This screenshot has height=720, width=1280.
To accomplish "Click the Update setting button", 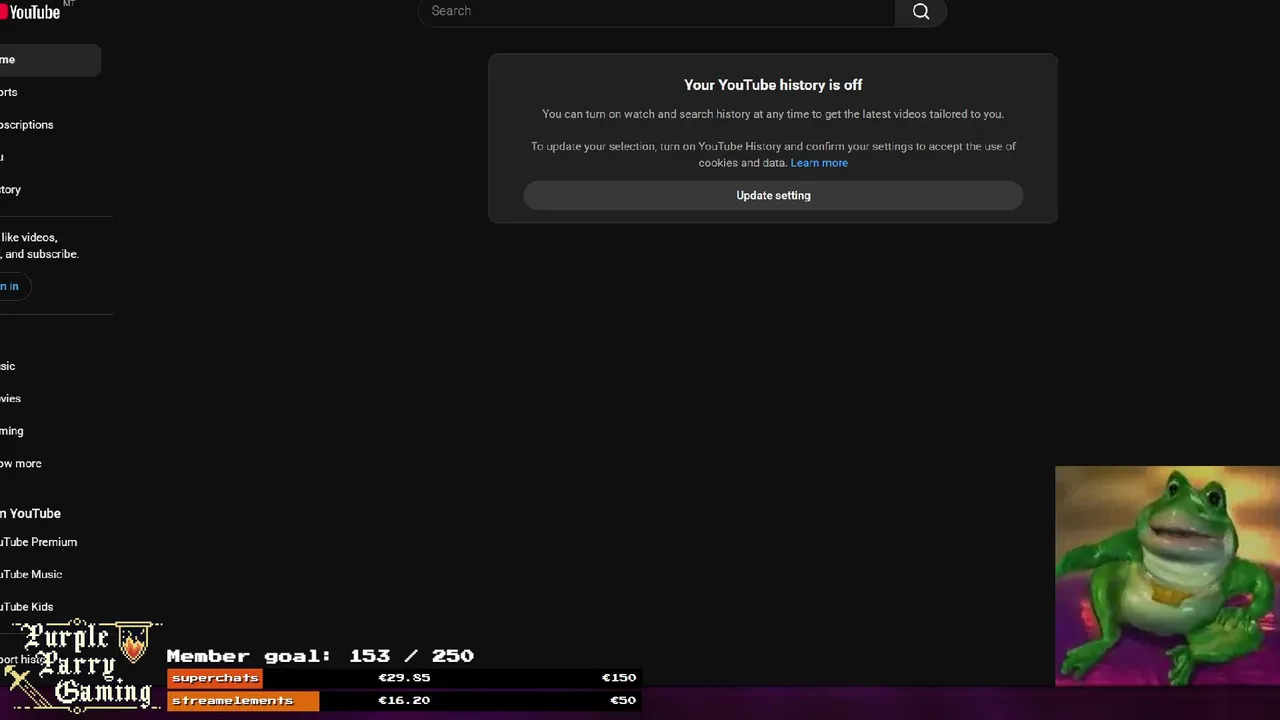I will coord(773,195).
